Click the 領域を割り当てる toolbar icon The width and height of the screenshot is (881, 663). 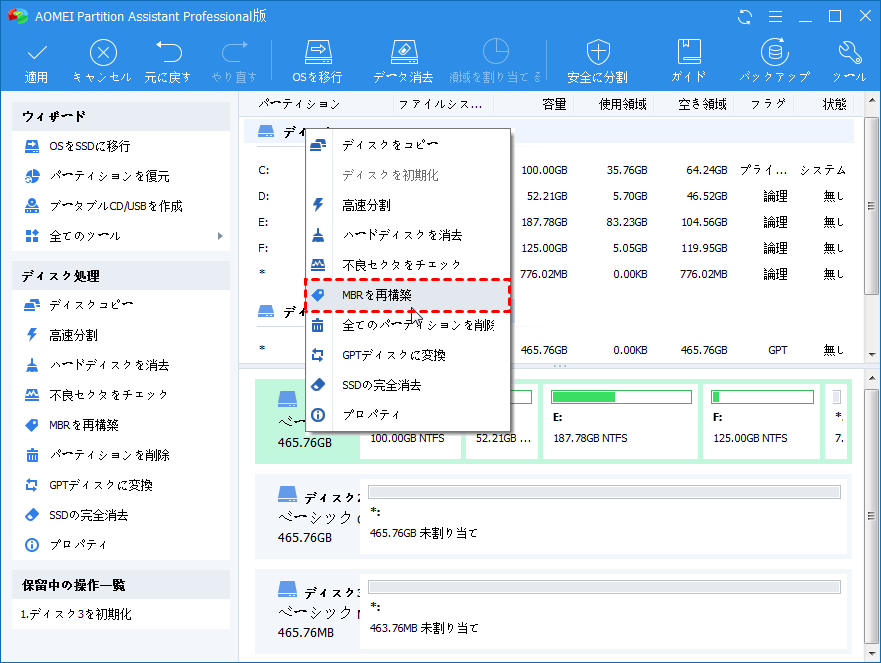coord(495,62)
